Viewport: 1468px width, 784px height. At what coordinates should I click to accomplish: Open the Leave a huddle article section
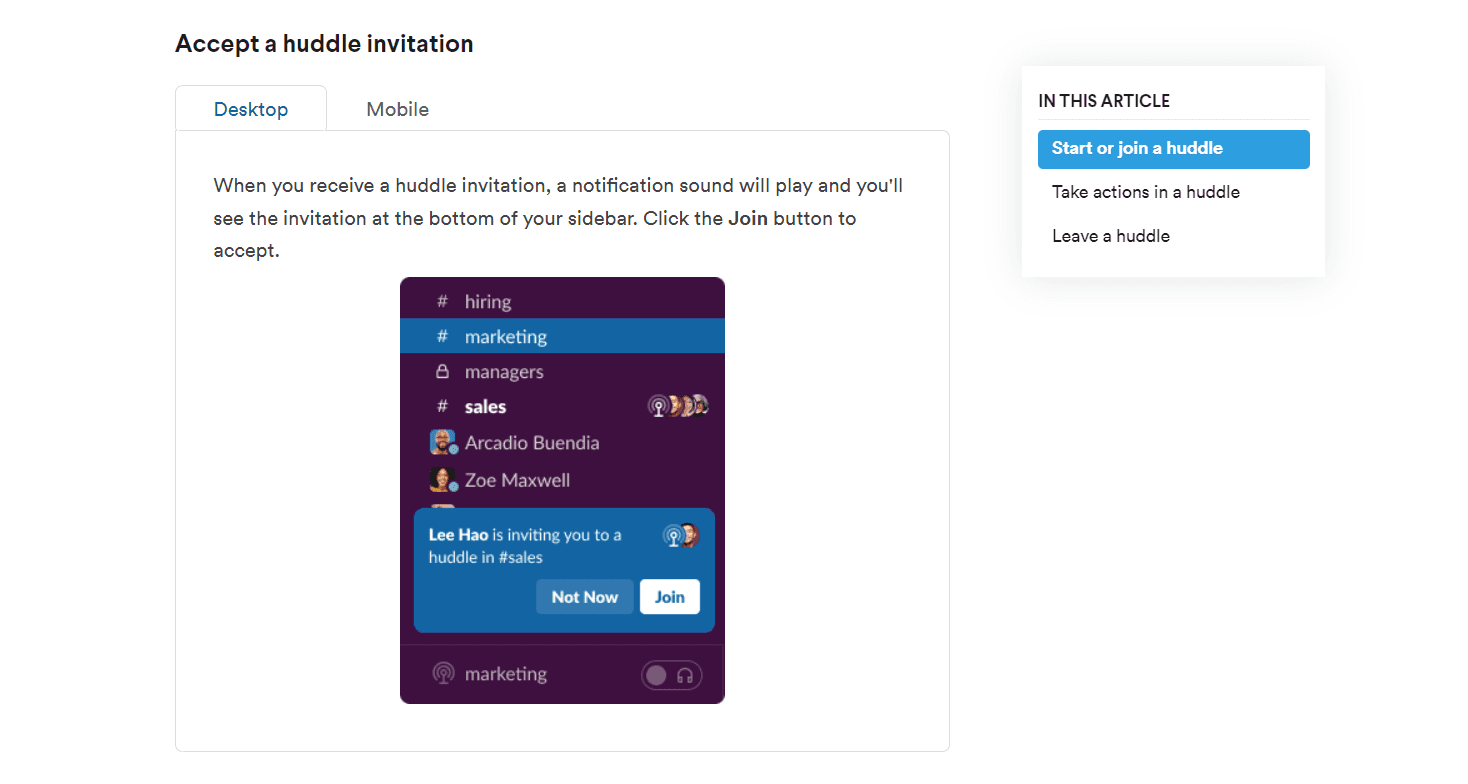click(x=1110, y=235)
